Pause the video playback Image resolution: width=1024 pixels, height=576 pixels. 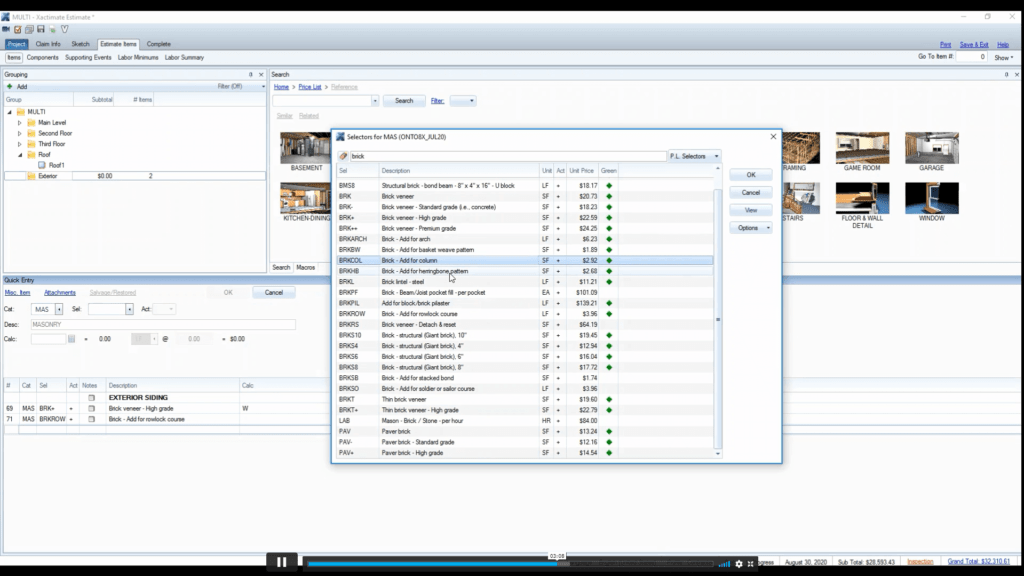[281, 562]
